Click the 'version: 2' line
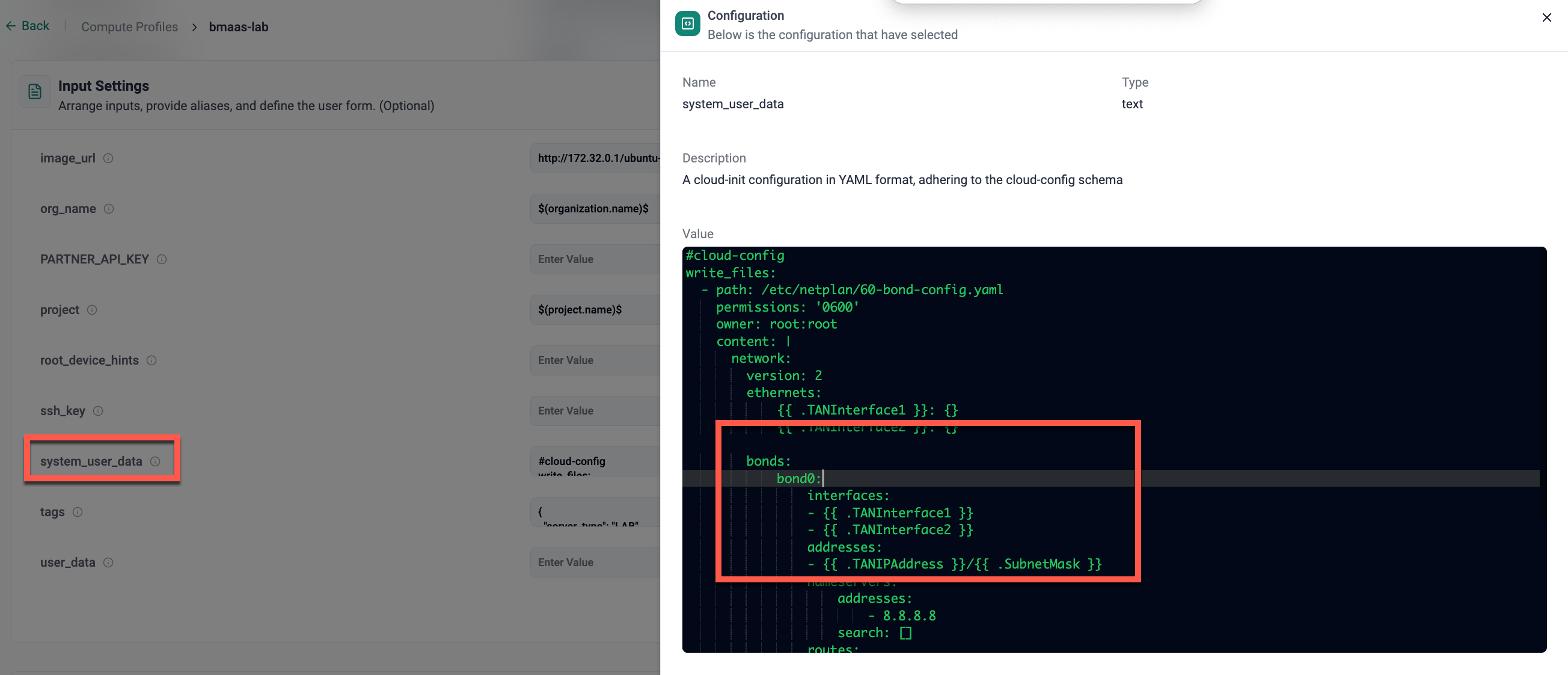The image size is (1568, 675). [784, 376]
